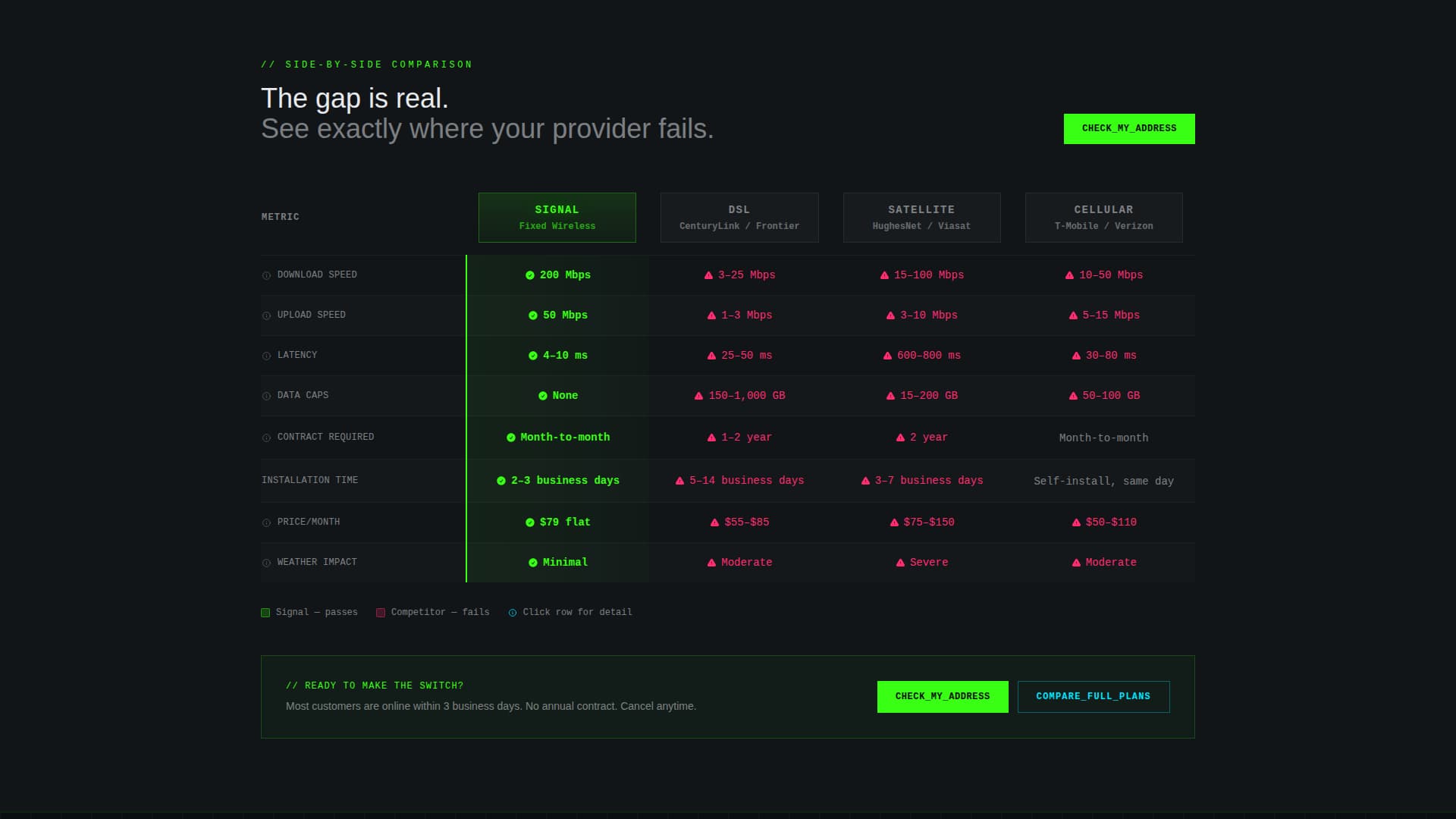Click green check icon next to Minimal
The width and height of the screenshot is (1456, 819).
pyautogui.click(x=533, y=563)
